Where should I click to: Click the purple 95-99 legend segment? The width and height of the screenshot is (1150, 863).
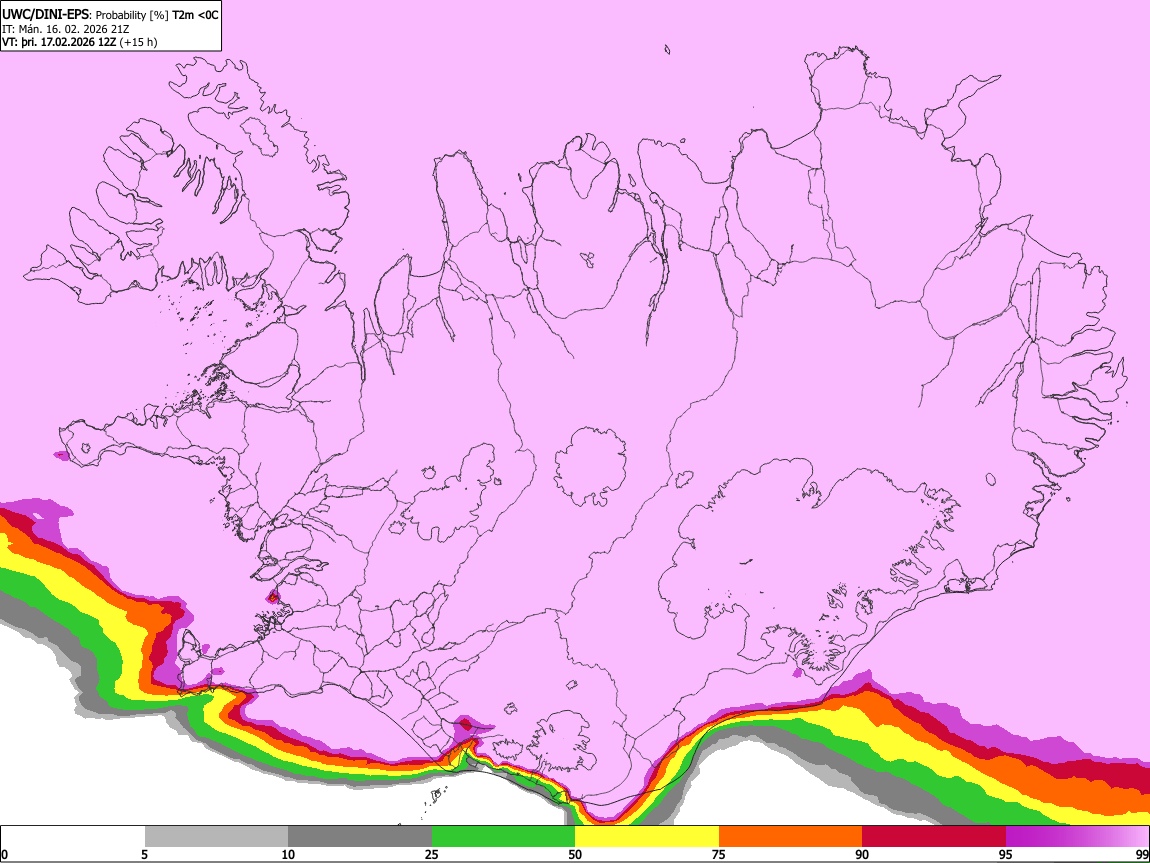click(x=1077, y=837)
